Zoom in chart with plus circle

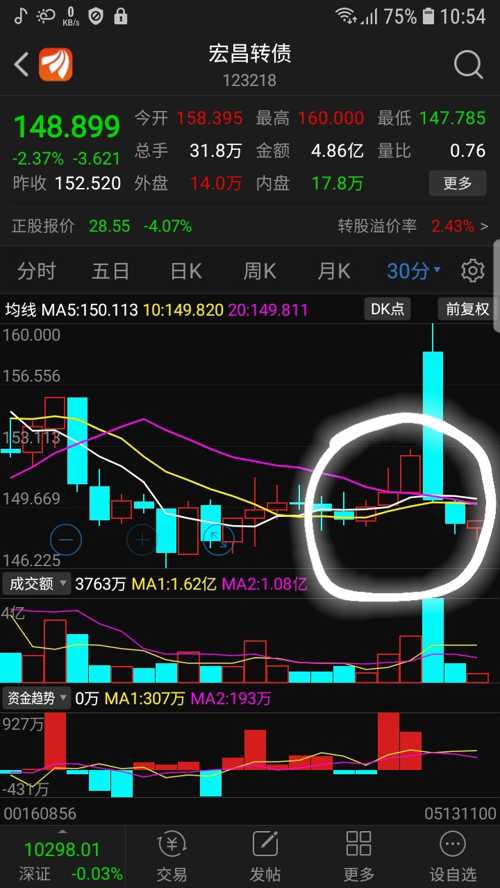coord(142,539)
